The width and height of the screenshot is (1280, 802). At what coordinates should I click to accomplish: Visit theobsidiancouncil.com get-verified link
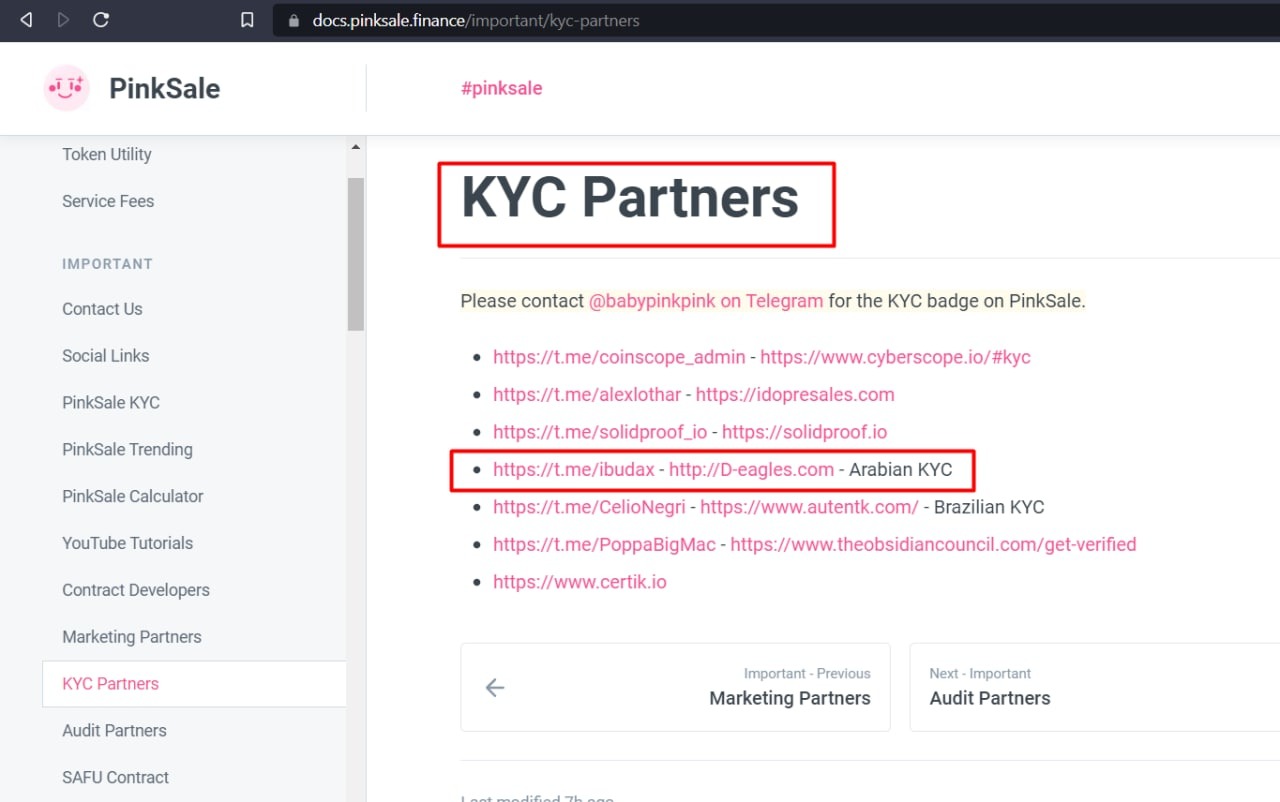(933, 545)
